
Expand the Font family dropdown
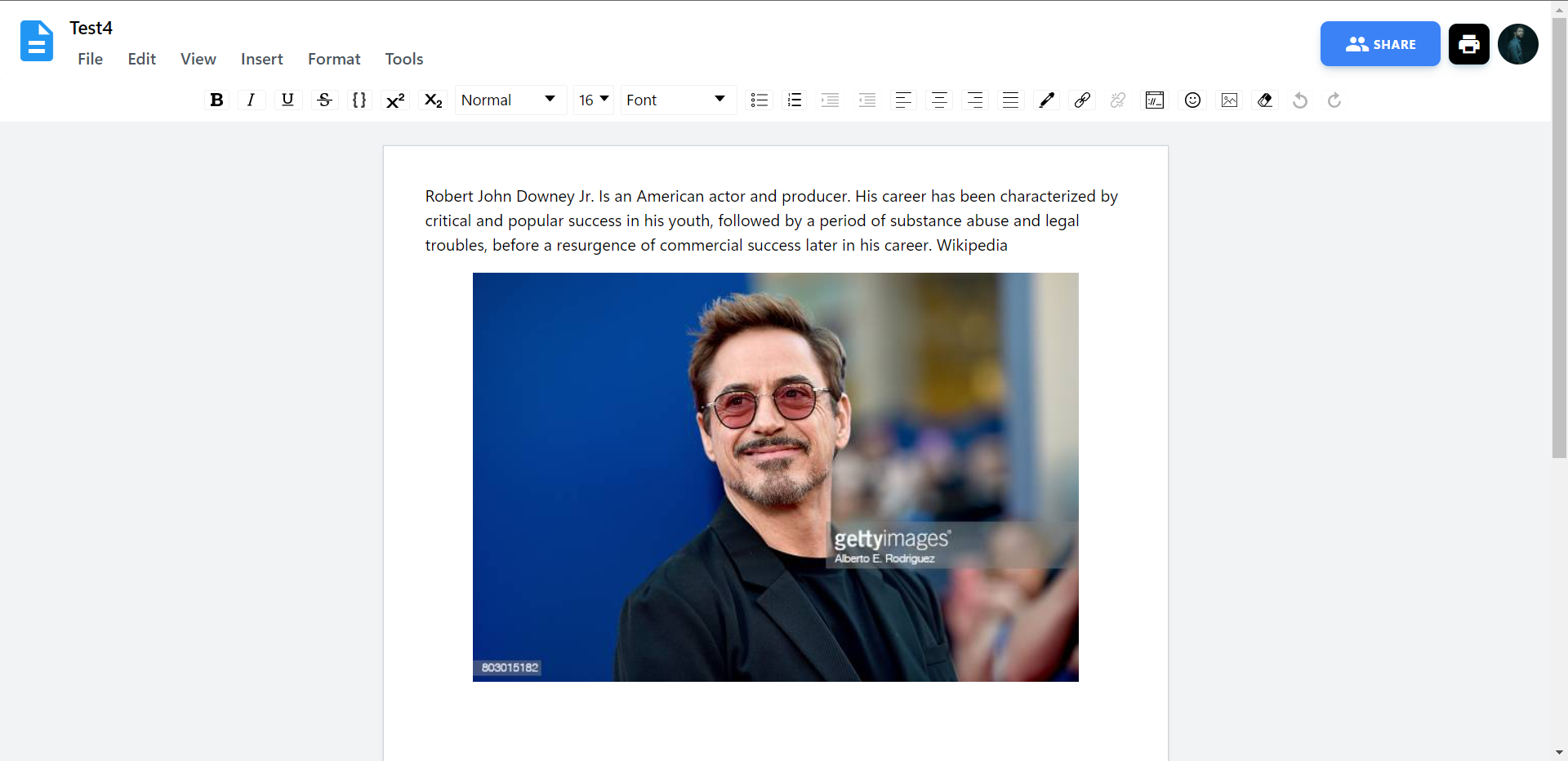point(676,100)
